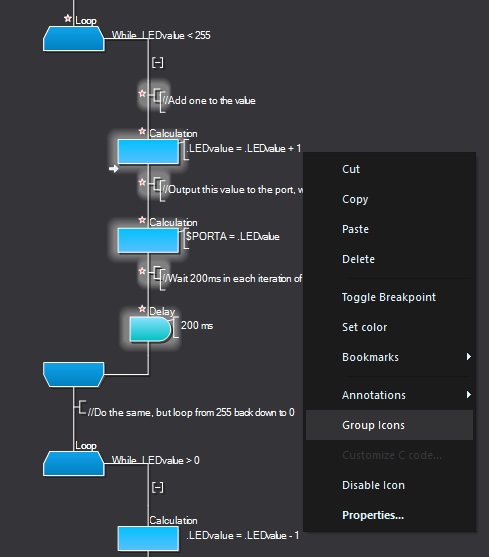This screenshot has height=557, width=489.
Task: Click the '.LEDvalue = .LEDvalue - 1' expression text
Action: click(x=243, y=535)
